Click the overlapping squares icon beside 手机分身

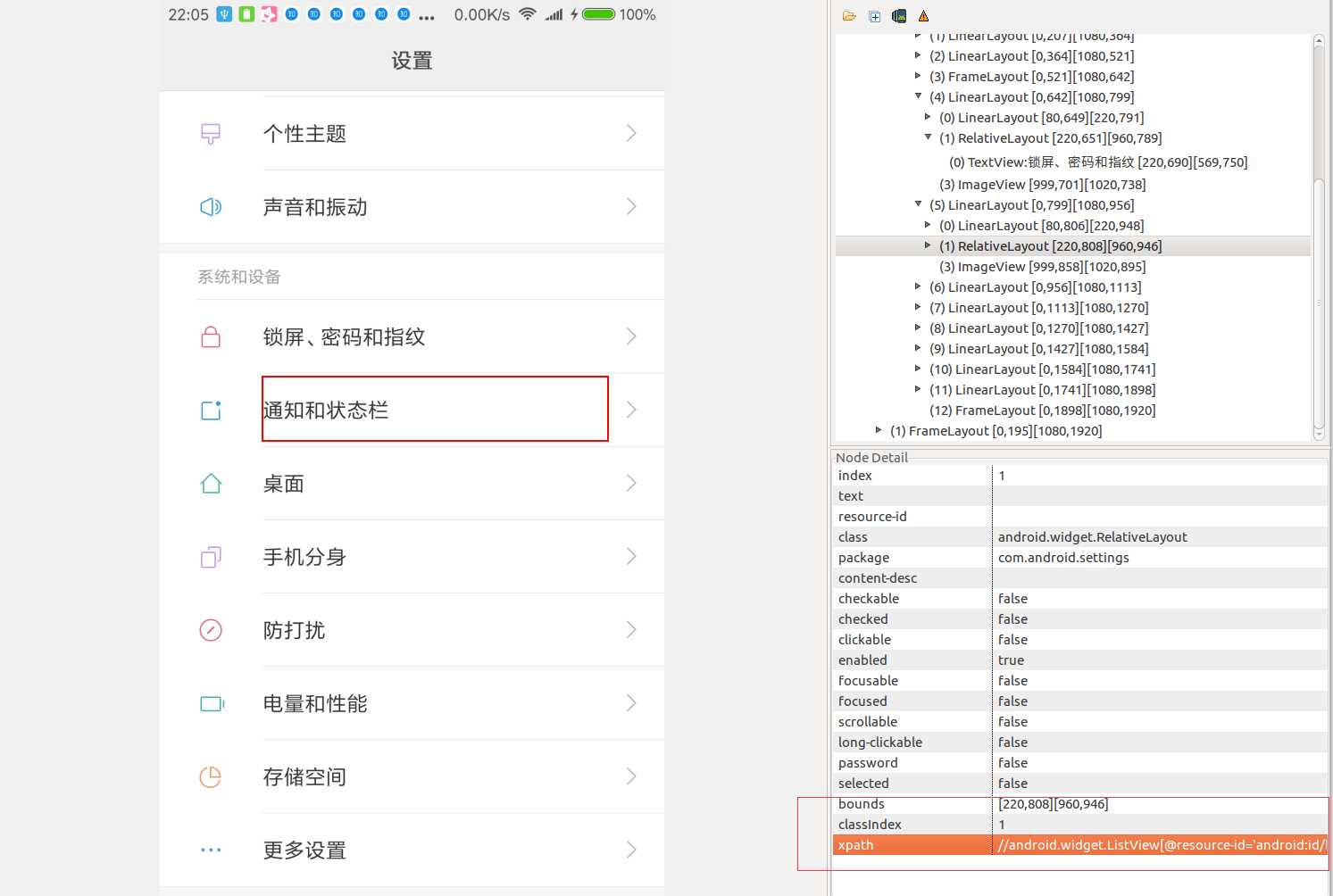[211, 557]
